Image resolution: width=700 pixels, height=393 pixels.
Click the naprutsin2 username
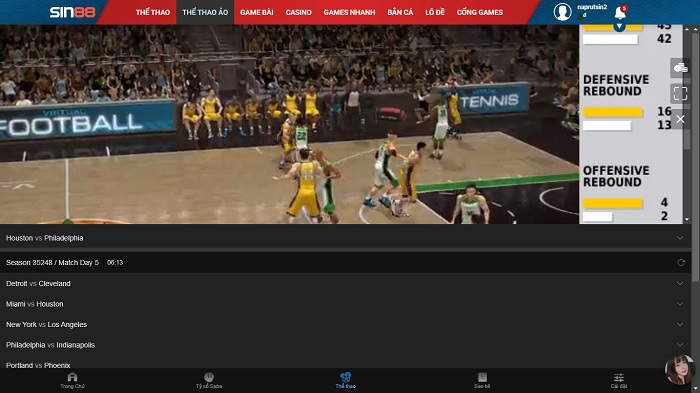tap(592, 7)
